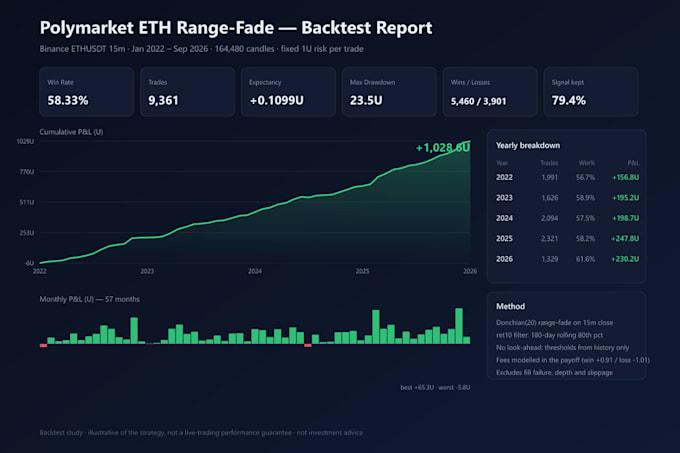Screen dimensions: 680x453
Task: Select the -6U y-axis label
Action: pos(29,263)
